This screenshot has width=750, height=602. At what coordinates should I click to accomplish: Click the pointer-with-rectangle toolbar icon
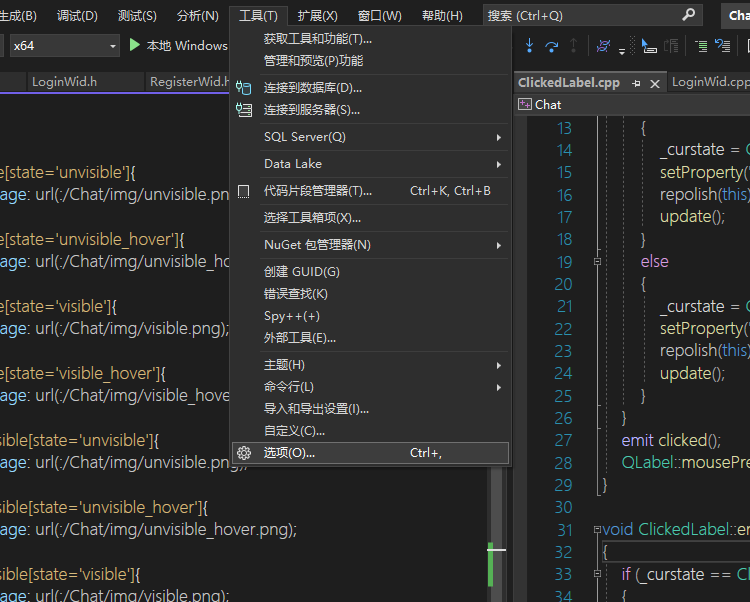pyautogui.click(x=649, y=46)
